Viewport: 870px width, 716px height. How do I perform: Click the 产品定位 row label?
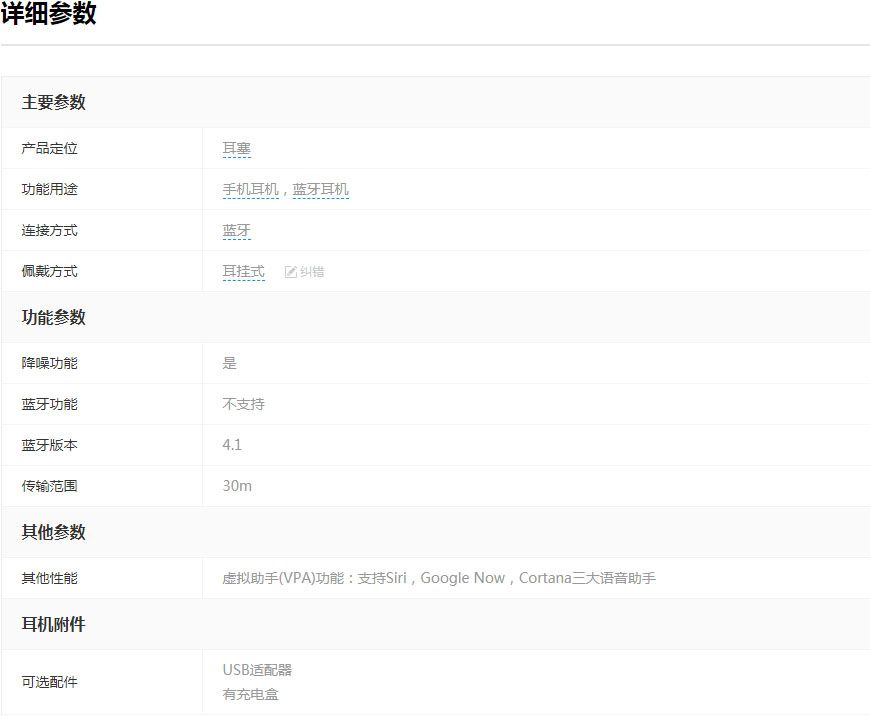[x=50, y=149]
